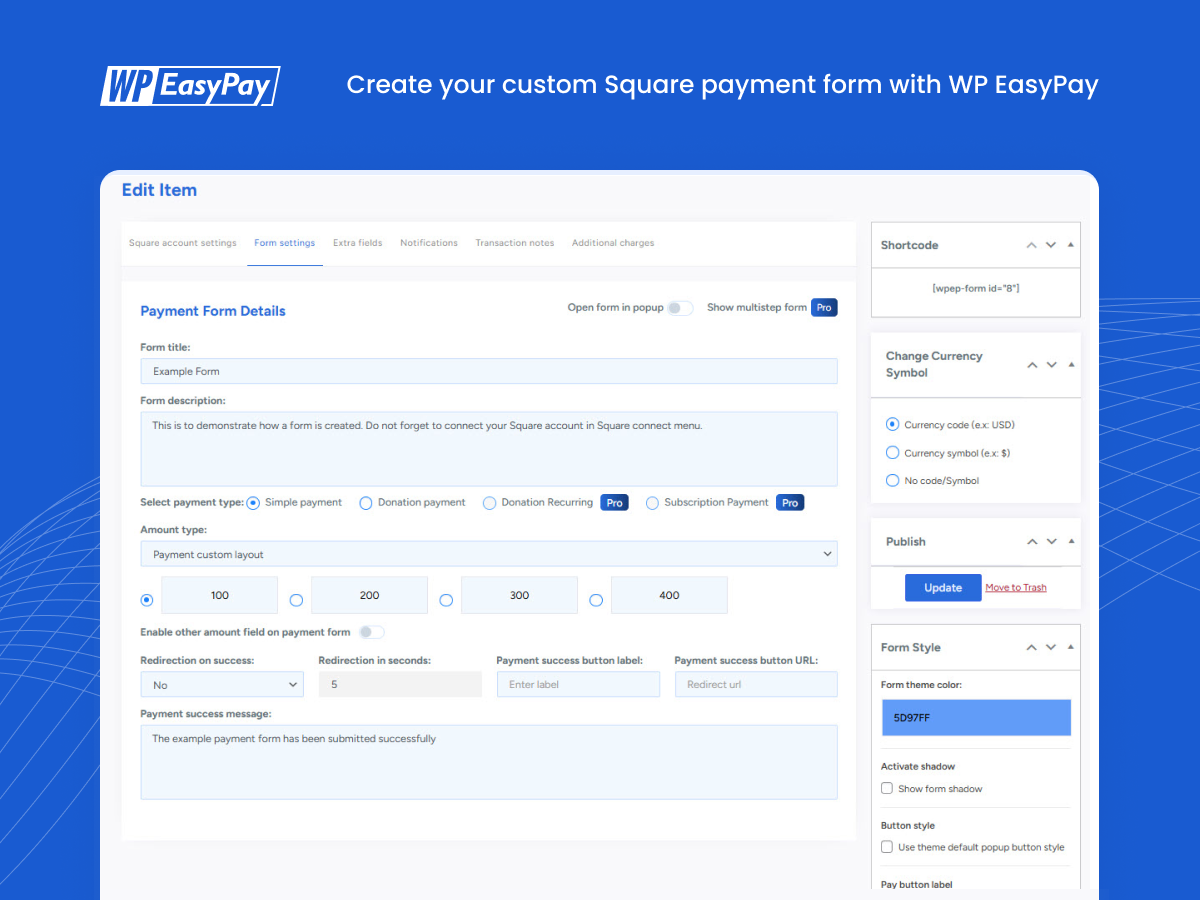Switch to the Extra fields tab

click(357, 242)
